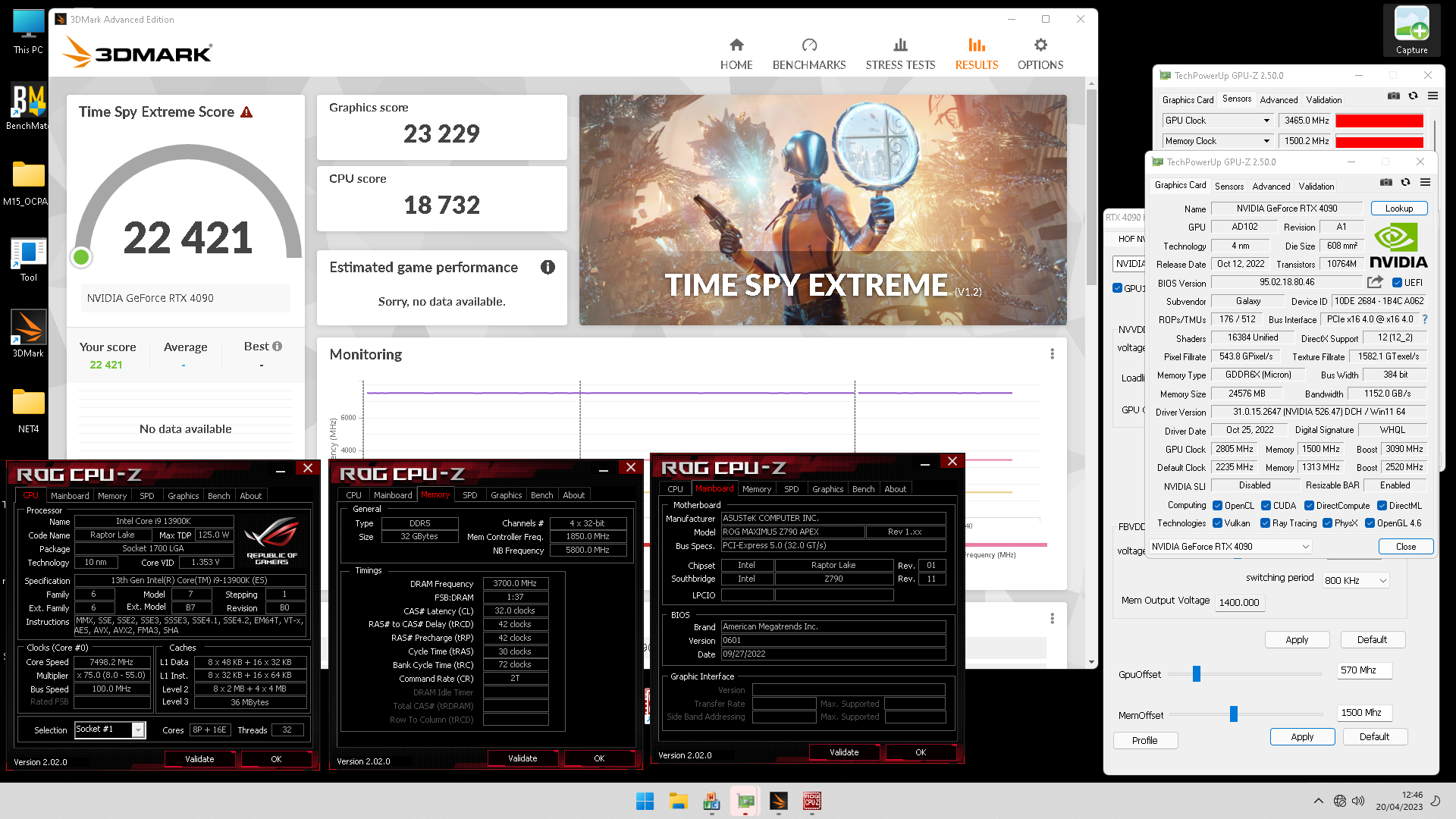The height and width of the screenshot is (819, 1456).
Task: Open Socket #1 selection dropdown
Action: 109,730
